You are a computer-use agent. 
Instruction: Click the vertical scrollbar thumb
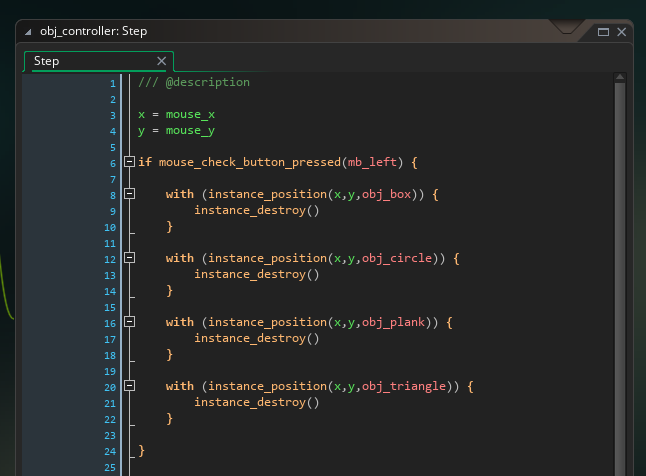coord(620,279)
